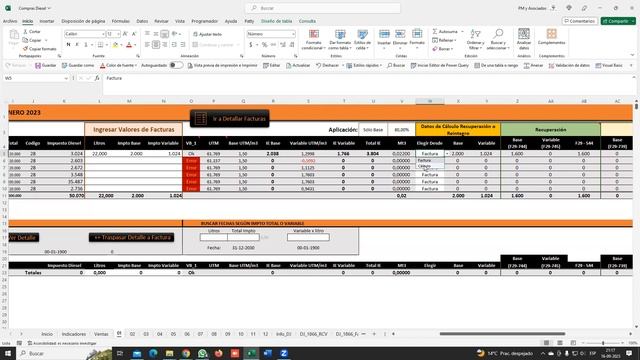This screenshot has width=640, height=360.
Task: Center align text horizontally
Action: (156, 44)
